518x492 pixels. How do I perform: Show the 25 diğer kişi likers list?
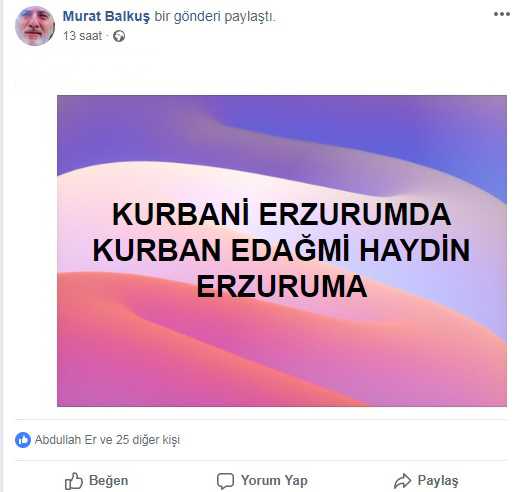[x=148, y=440]
